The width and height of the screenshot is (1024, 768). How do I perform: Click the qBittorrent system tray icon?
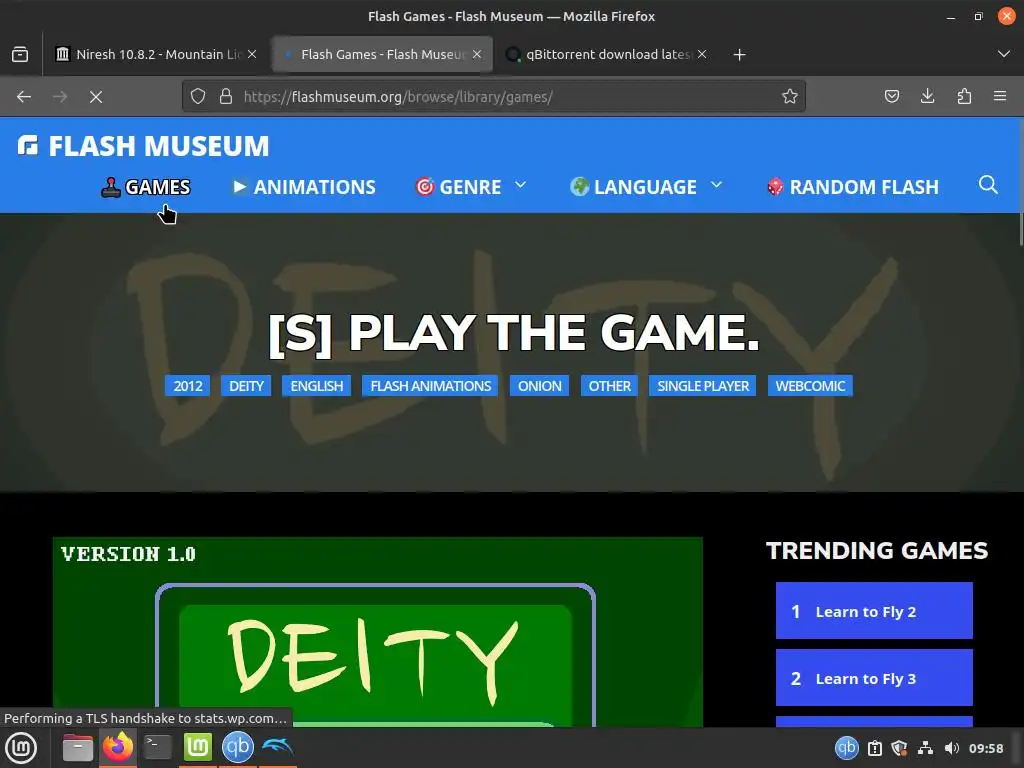(846, 748)
